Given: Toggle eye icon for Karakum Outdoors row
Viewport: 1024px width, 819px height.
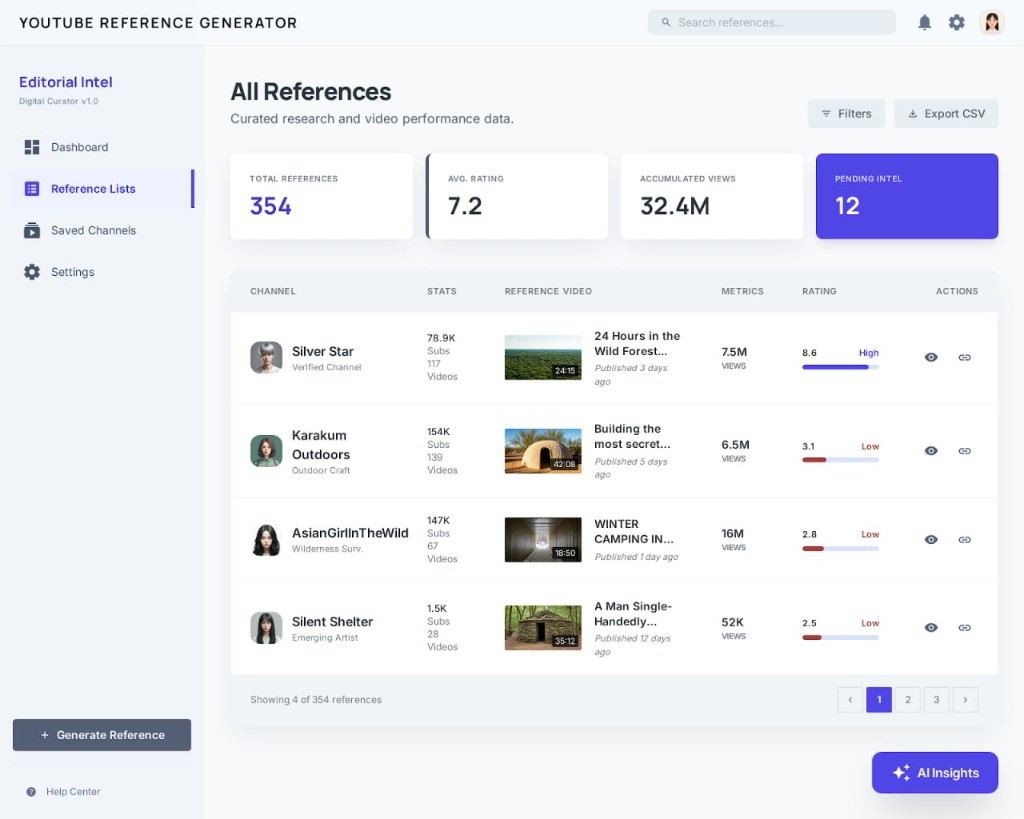Looking at the screenshot, I should pos(931,451).
